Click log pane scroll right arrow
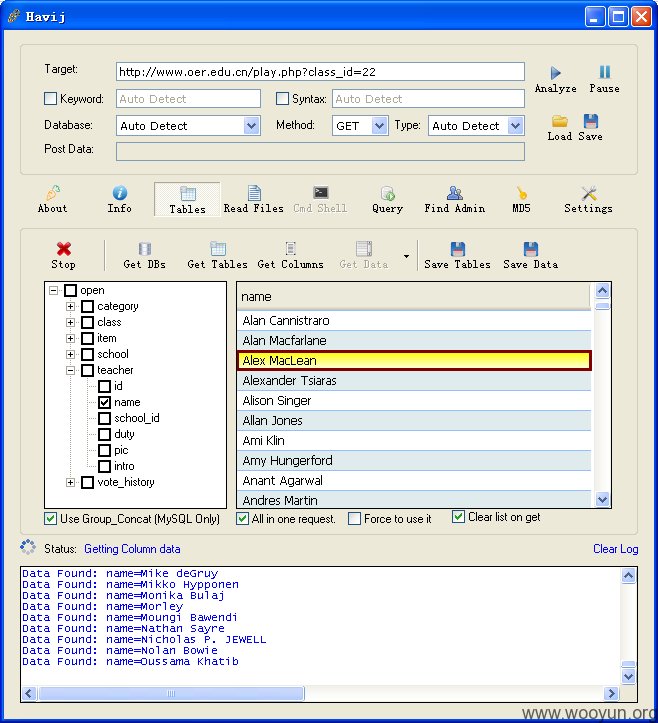The image size is (658, 723). point(611,693)
